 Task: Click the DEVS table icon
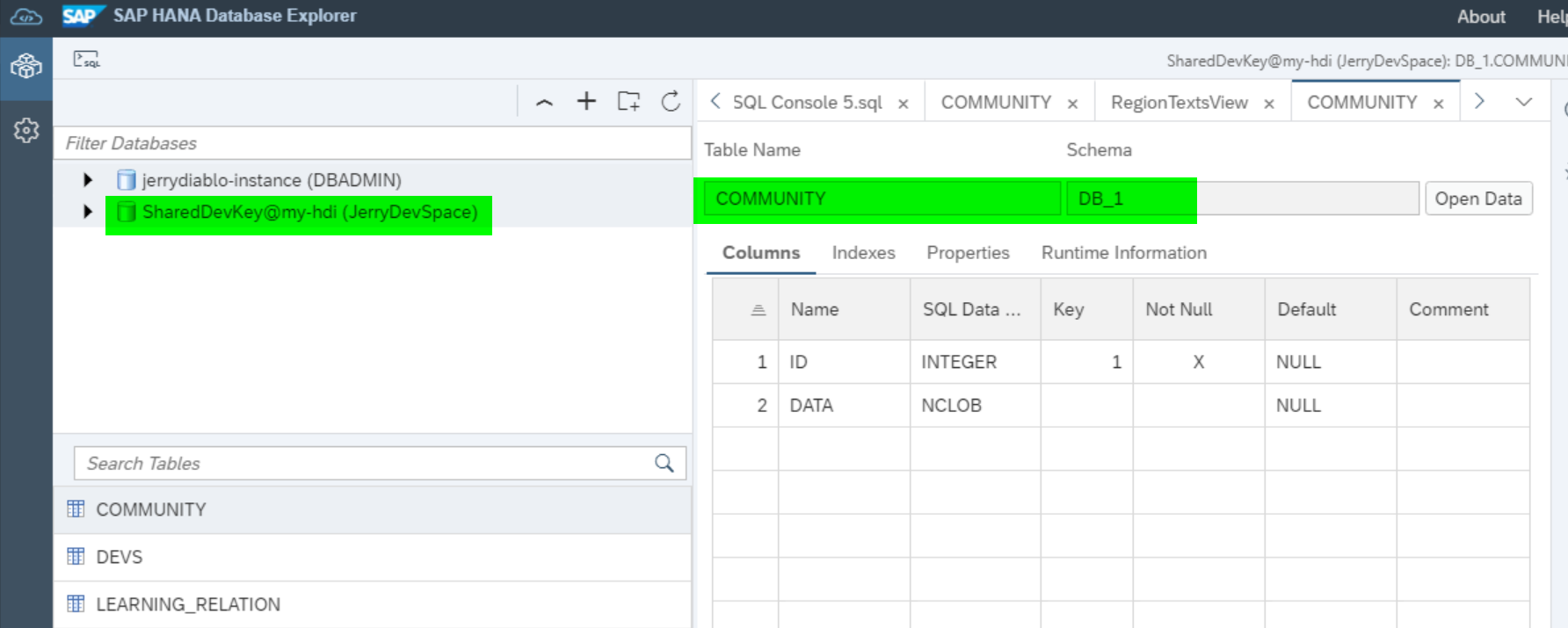pyautogui.click(x=76, y=556)
